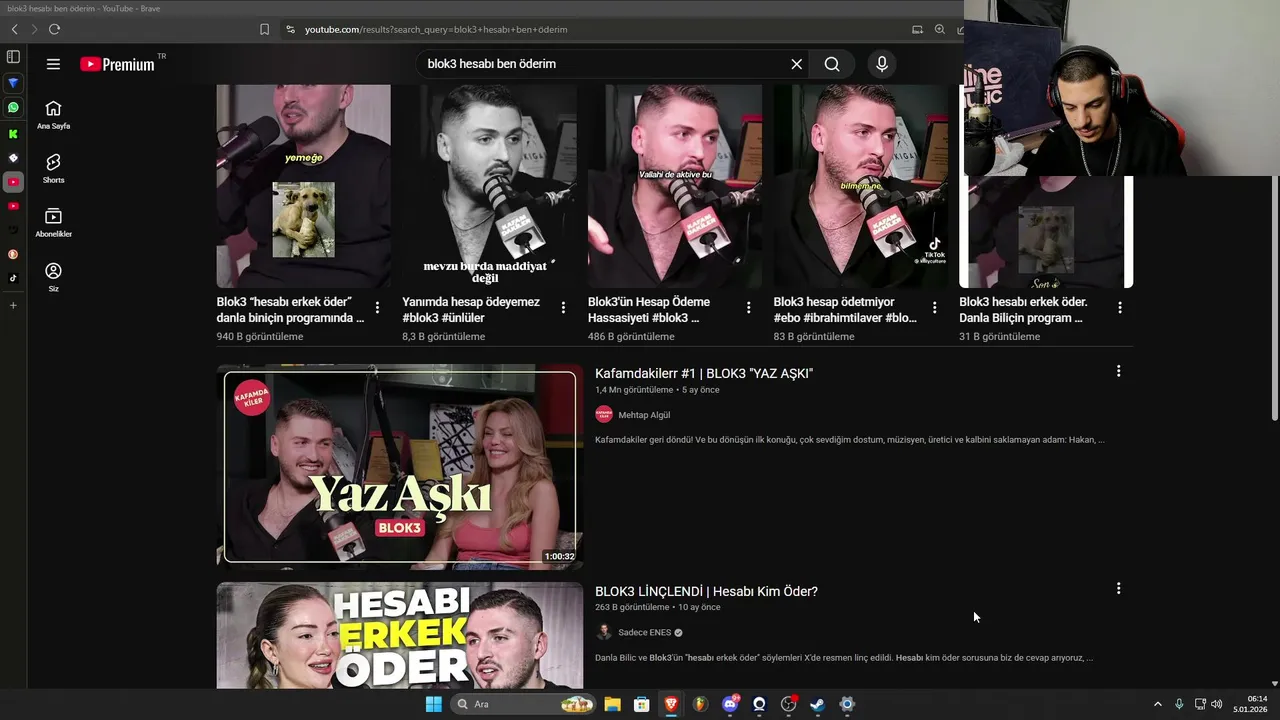Open WhatsApp from Brave sidebar
Screen dimensions: 1280x720
pyautogui.click(x=13, y=108)
